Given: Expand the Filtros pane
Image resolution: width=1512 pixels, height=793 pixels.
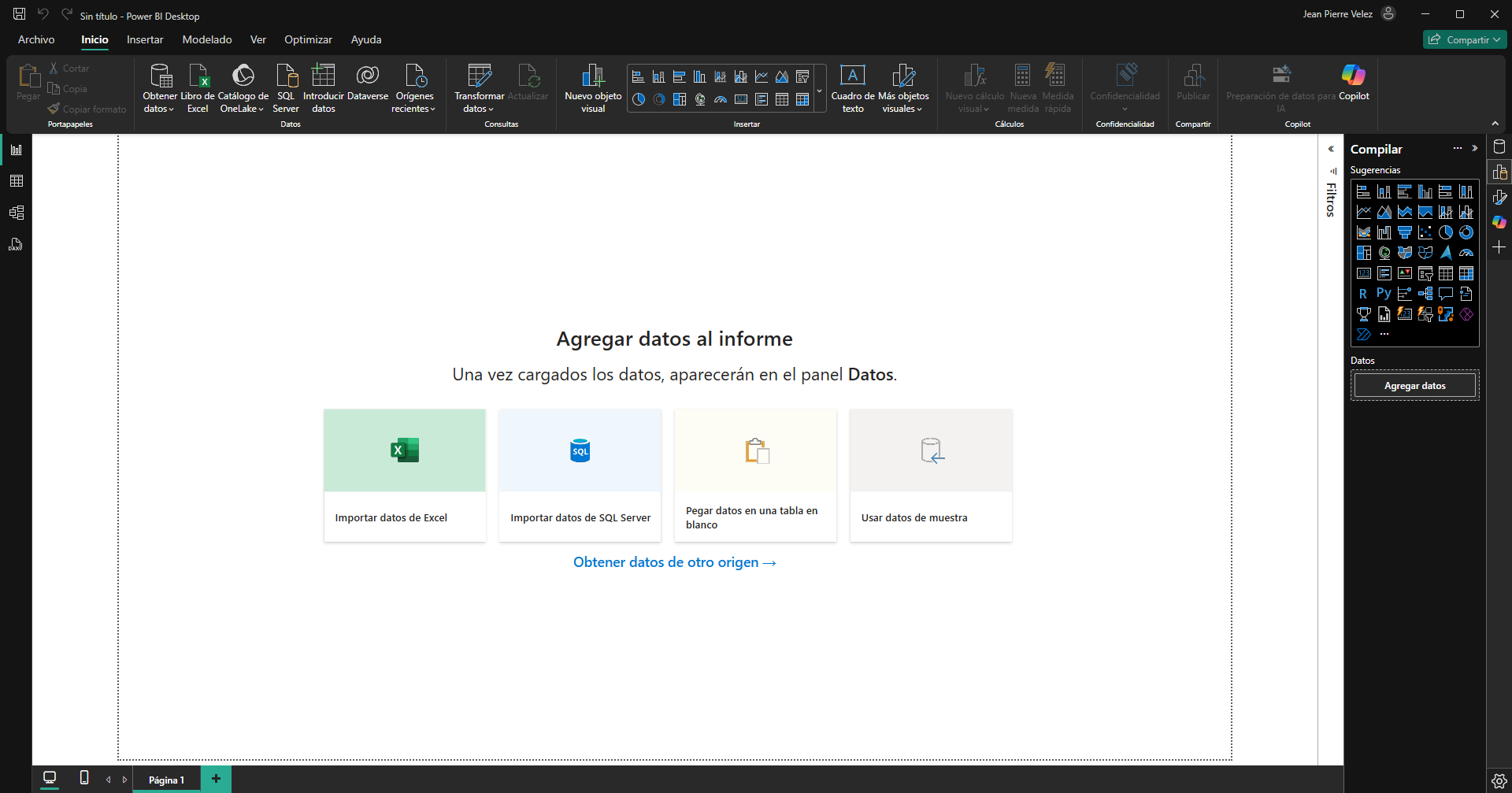Looking at the screenshot, I should tap(1331, 149).
